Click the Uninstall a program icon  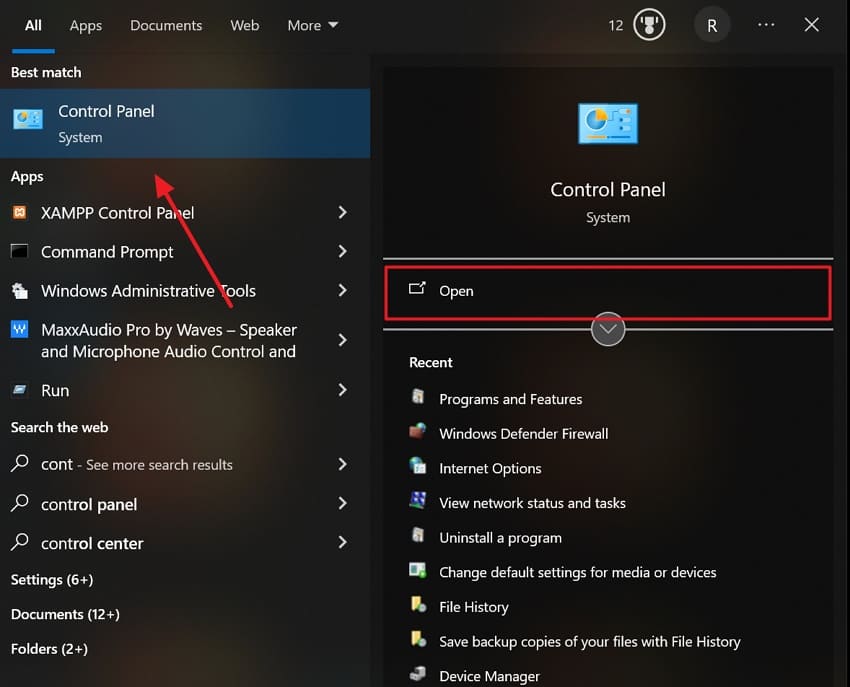click(x=417, y=536)
